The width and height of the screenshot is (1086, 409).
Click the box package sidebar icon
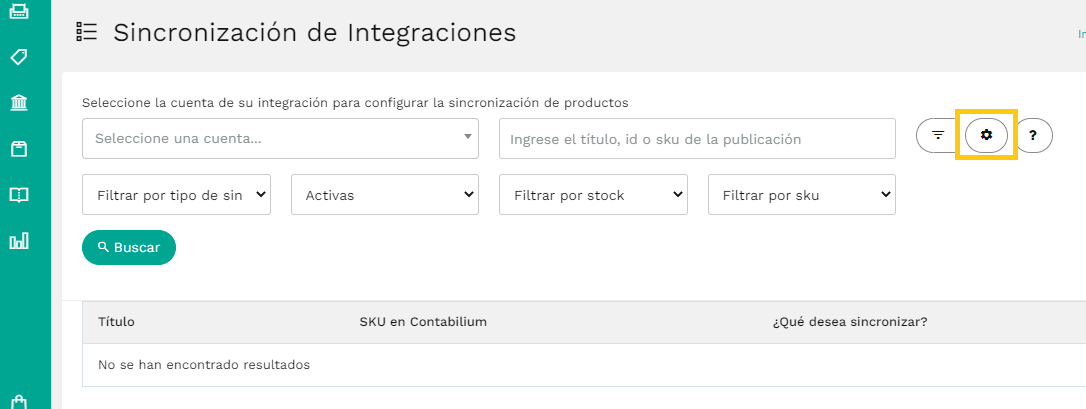(18, 149)
